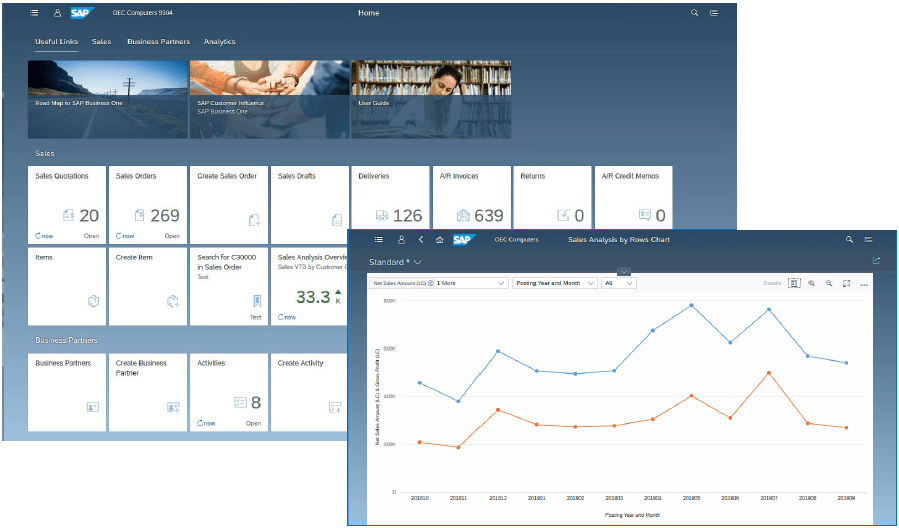This screenshot has height=528, width=899.
Task: Select the Useful Links tab
Action: pyautogui.click(x=56, y=42)
